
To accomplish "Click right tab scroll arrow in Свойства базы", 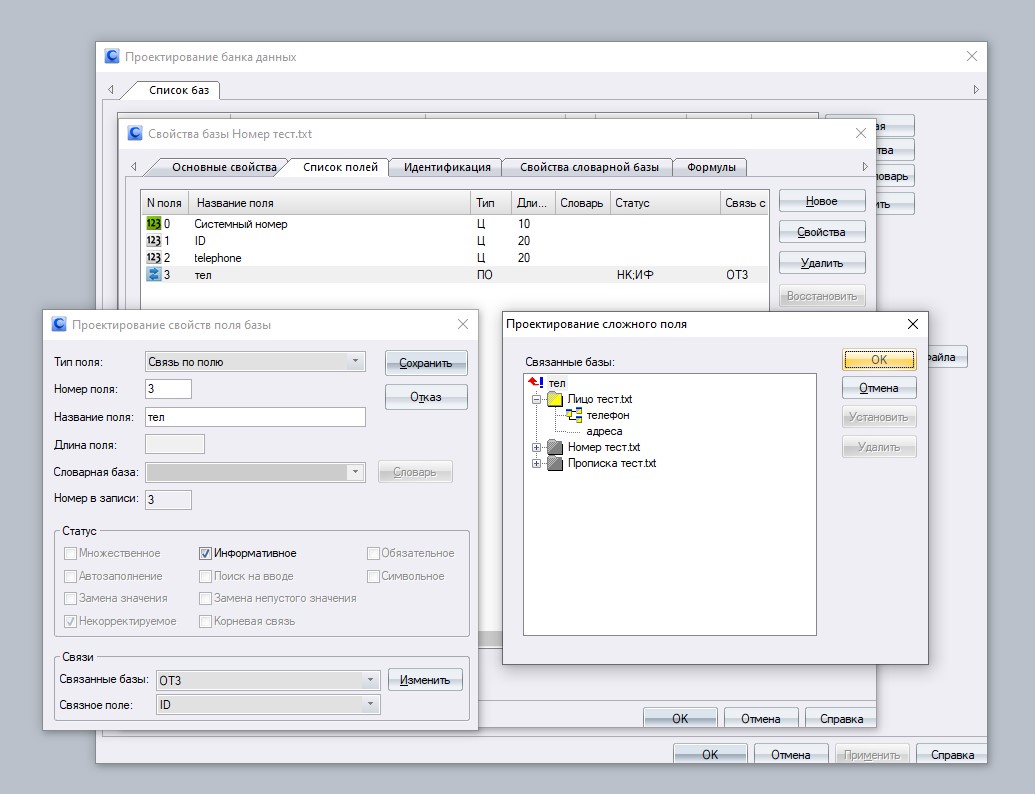I will [865, 166].
